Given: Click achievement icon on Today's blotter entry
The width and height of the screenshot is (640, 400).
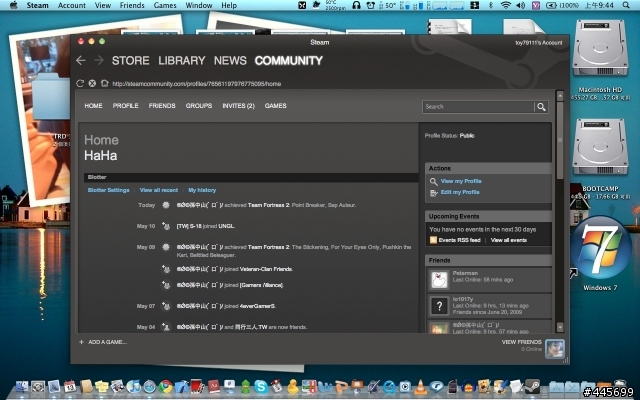Looking at the screenshot, I should 166,205.
